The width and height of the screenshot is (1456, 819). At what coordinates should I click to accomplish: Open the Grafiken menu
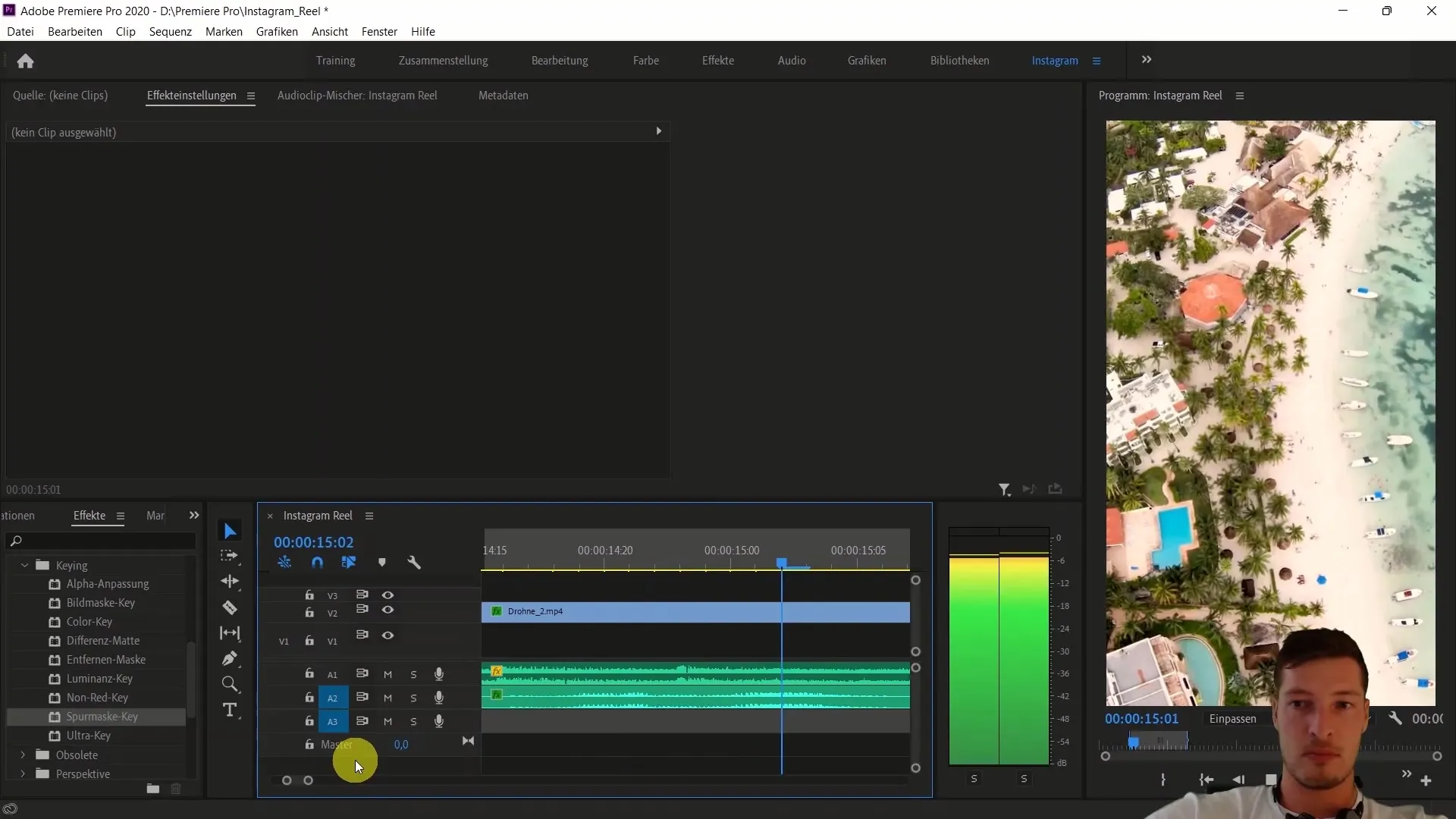point(277,32)
